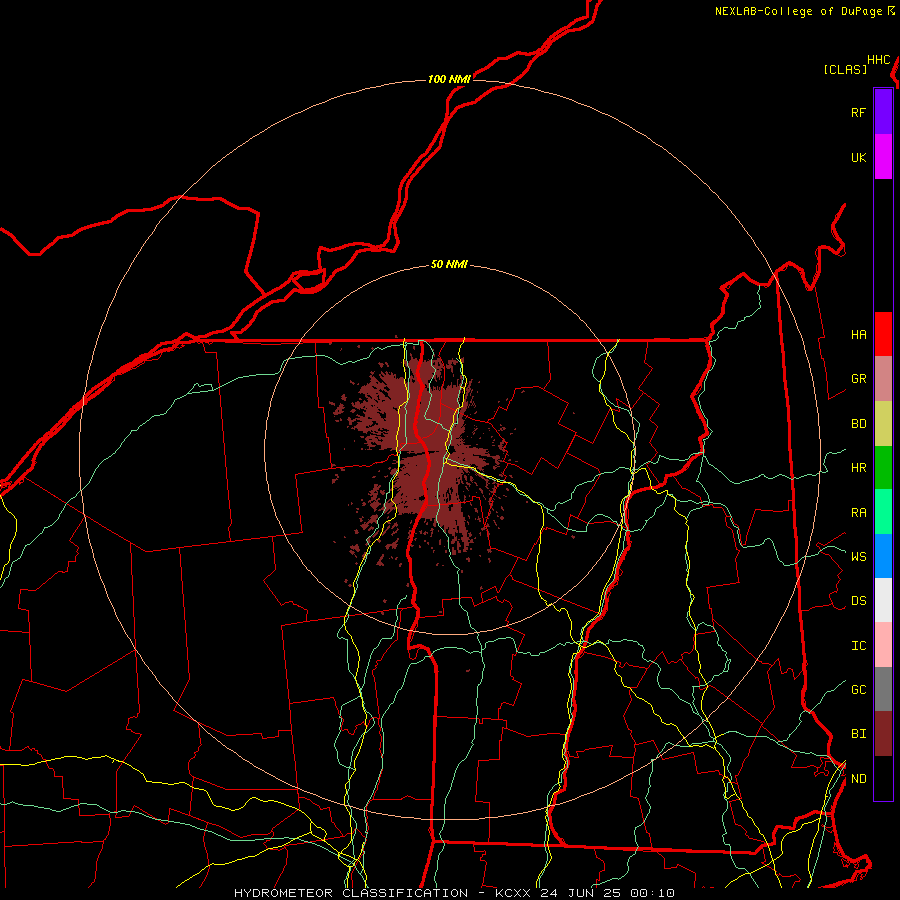Click the purple RF color swatch
This screenshot has width=900, height=900.
[x=883, y=112]
